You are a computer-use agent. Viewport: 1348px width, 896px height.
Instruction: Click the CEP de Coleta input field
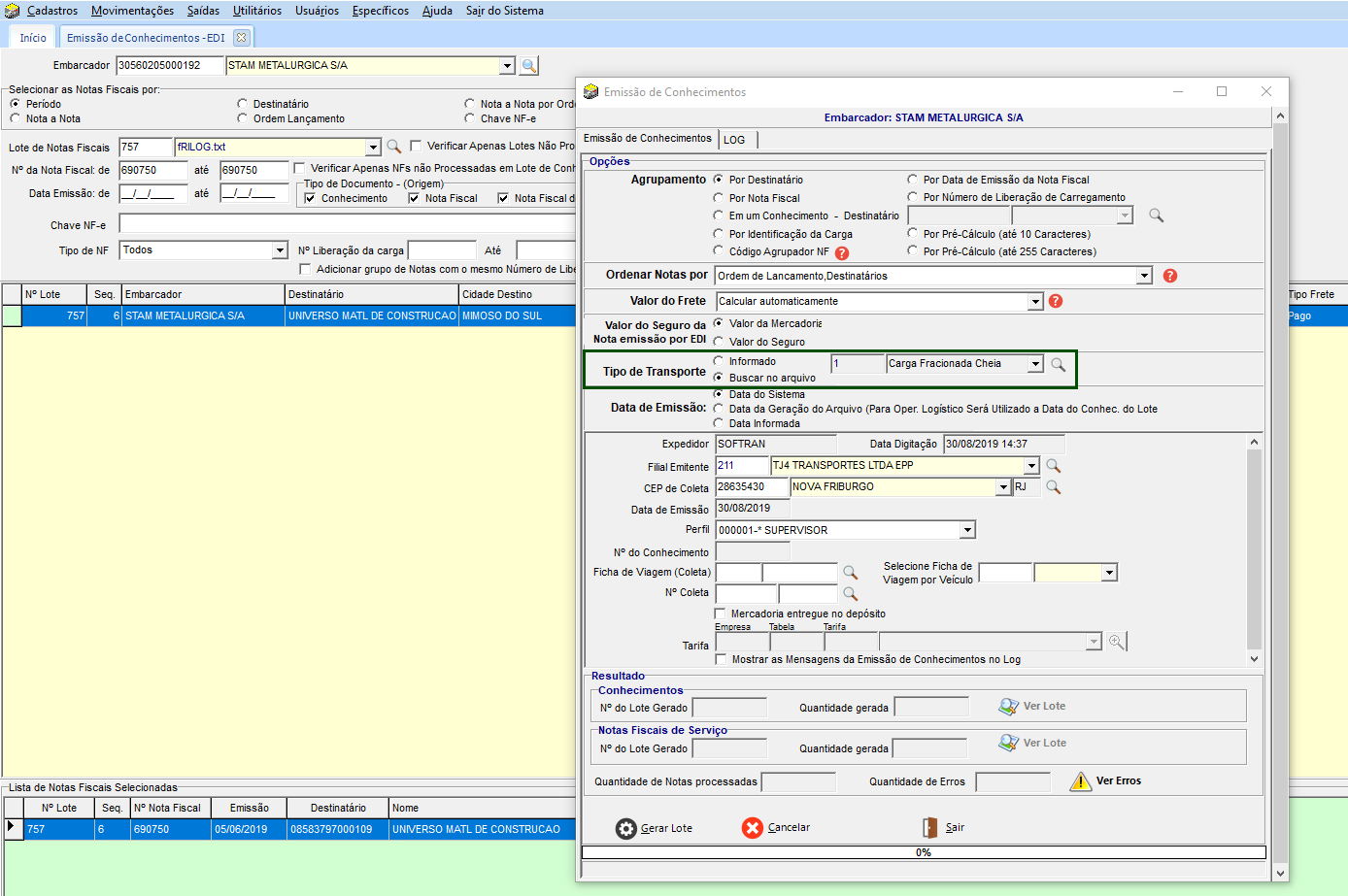pyautogui.click(x=751, y=487)
